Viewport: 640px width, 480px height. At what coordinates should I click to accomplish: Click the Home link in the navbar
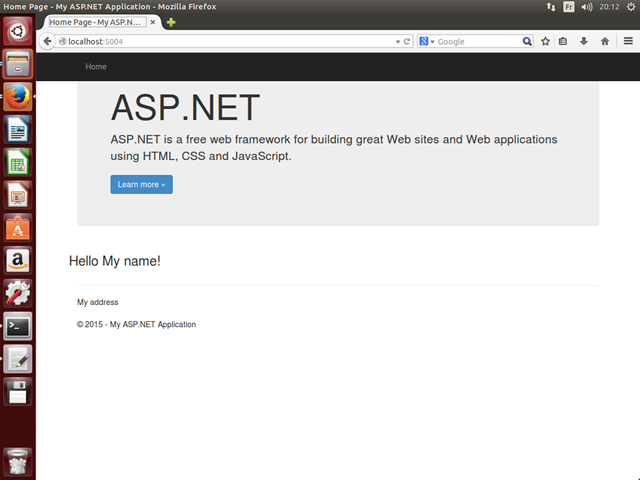[x=96, y=67]
